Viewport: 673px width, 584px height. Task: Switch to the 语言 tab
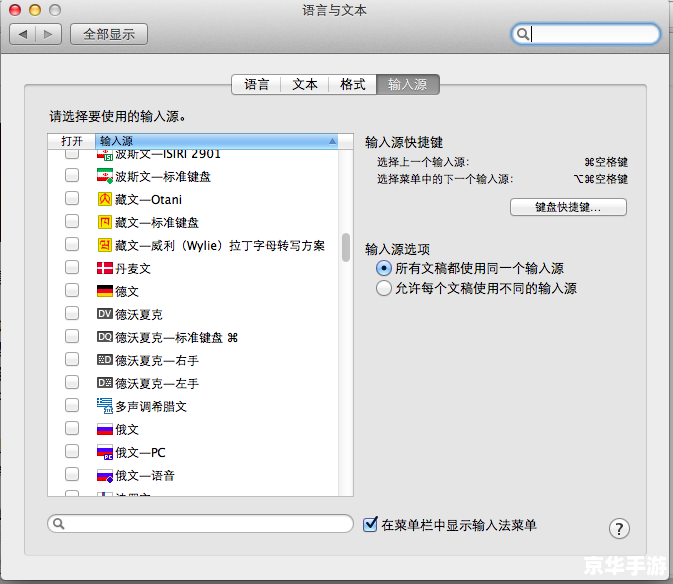click(256, 84)
